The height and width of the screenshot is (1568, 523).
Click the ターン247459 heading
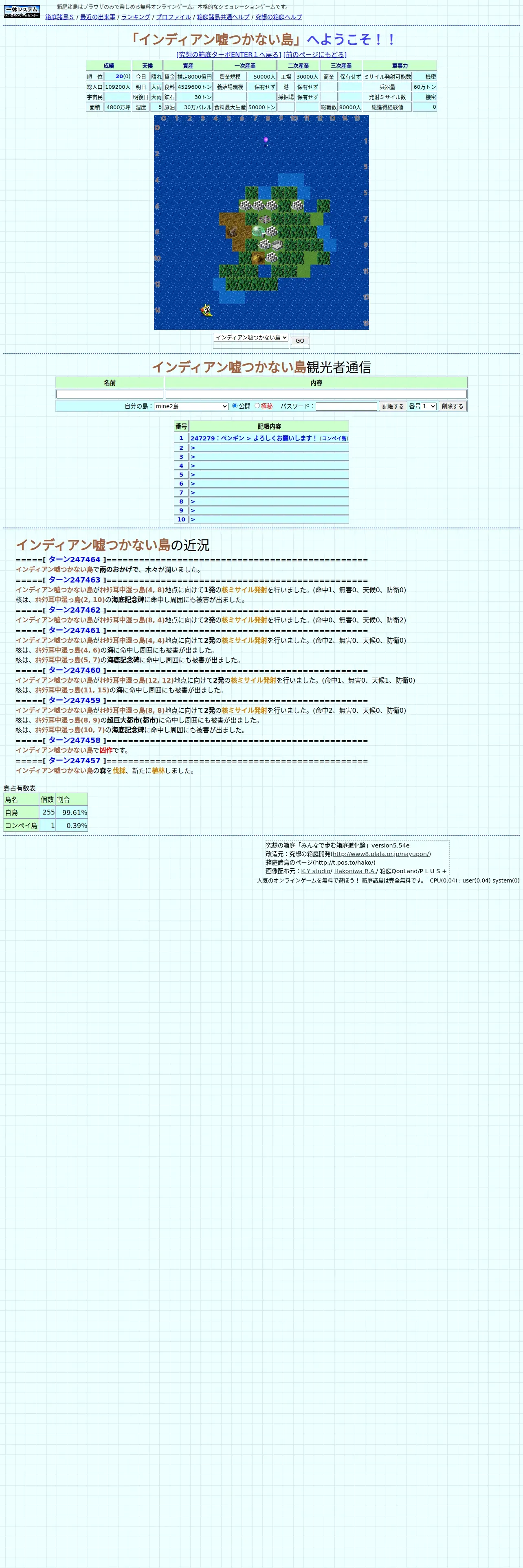tap(74, 701)
